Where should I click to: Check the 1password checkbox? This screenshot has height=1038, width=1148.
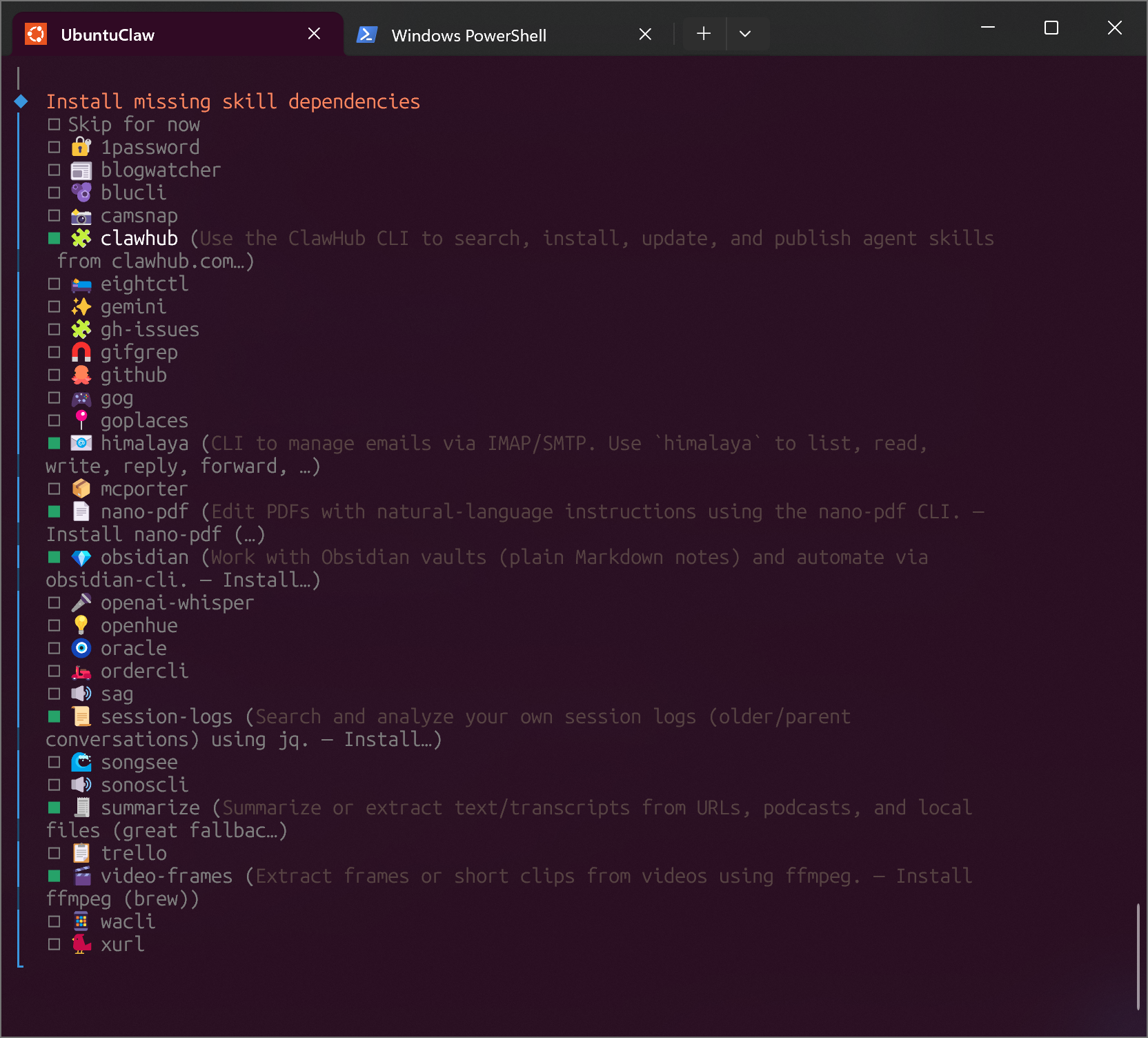[x=54, y=147]
